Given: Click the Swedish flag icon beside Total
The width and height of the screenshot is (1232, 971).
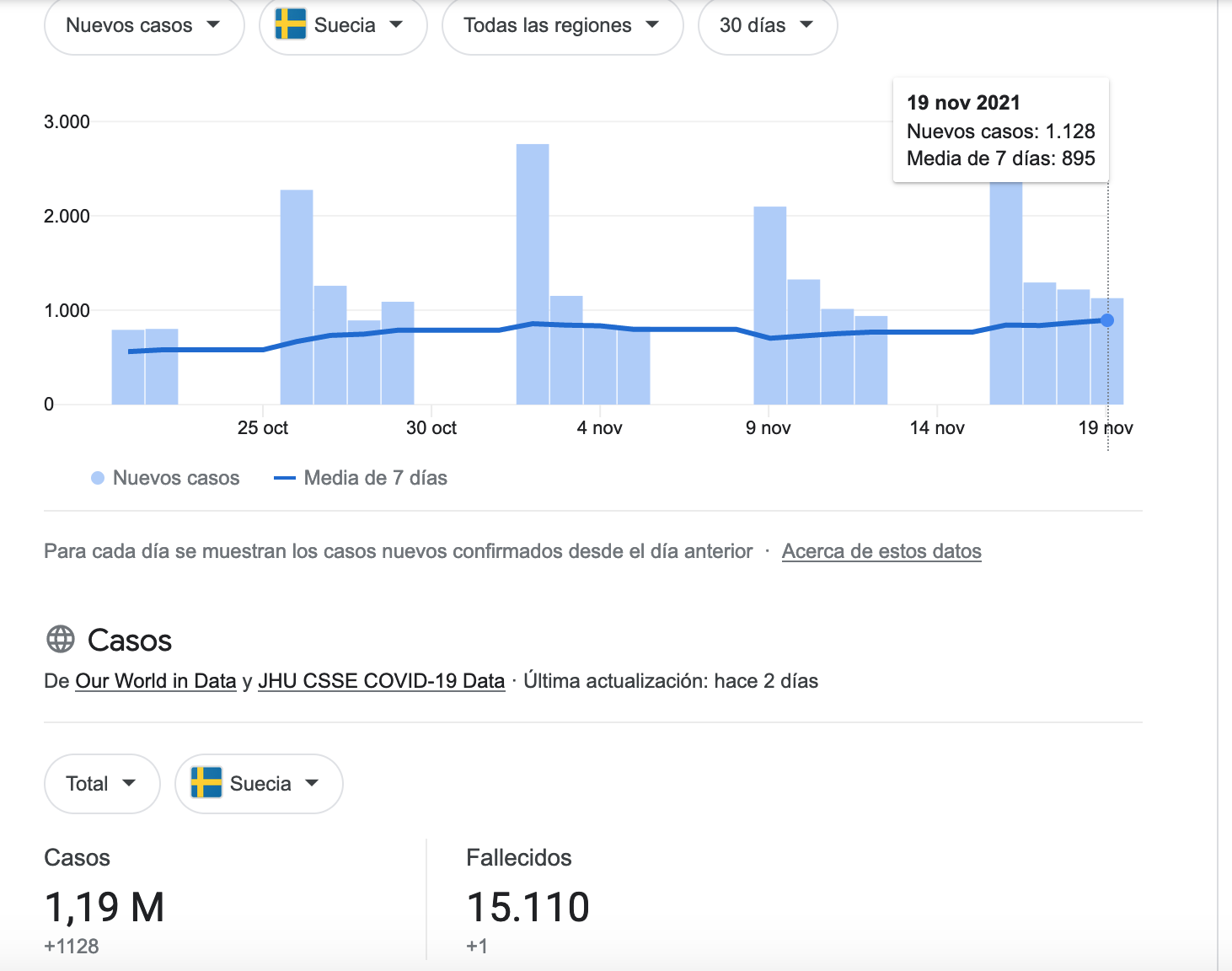Looking at the screenshot, I should pos(206,783).
